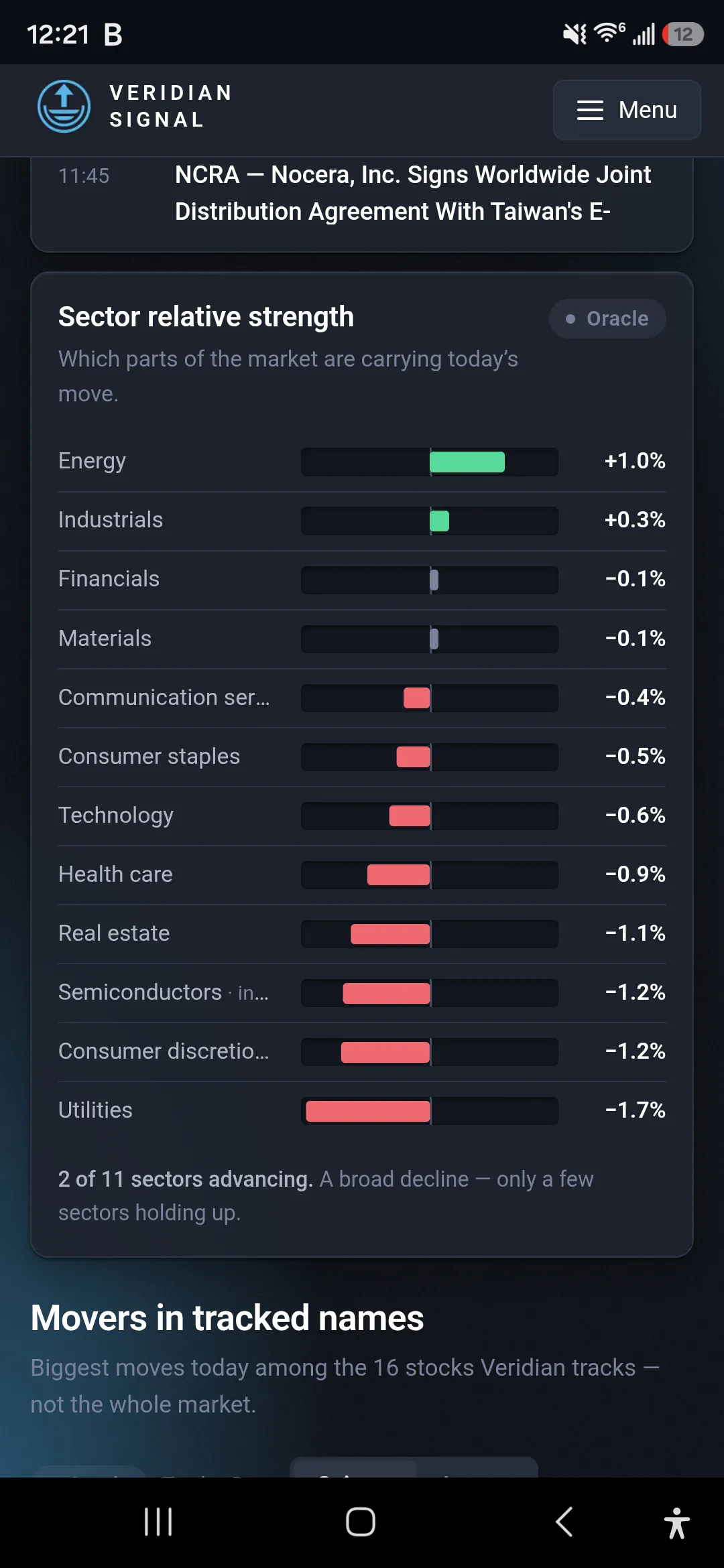The image size is (724, 1568).
Task: Go back with the navigation arrow
Action: (564, 1522)
